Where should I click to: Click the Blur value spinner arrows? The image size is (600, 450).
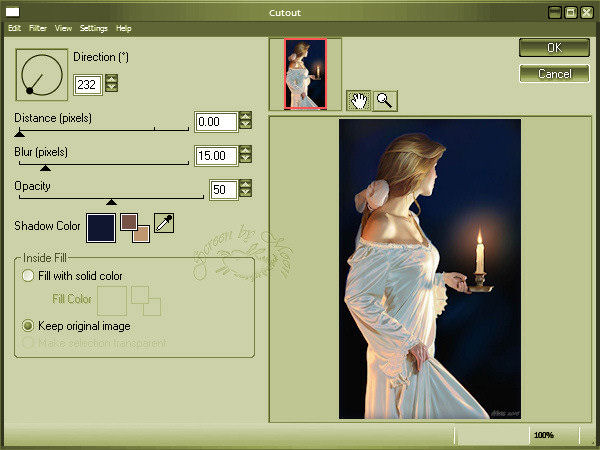click(x=245, y=156)
